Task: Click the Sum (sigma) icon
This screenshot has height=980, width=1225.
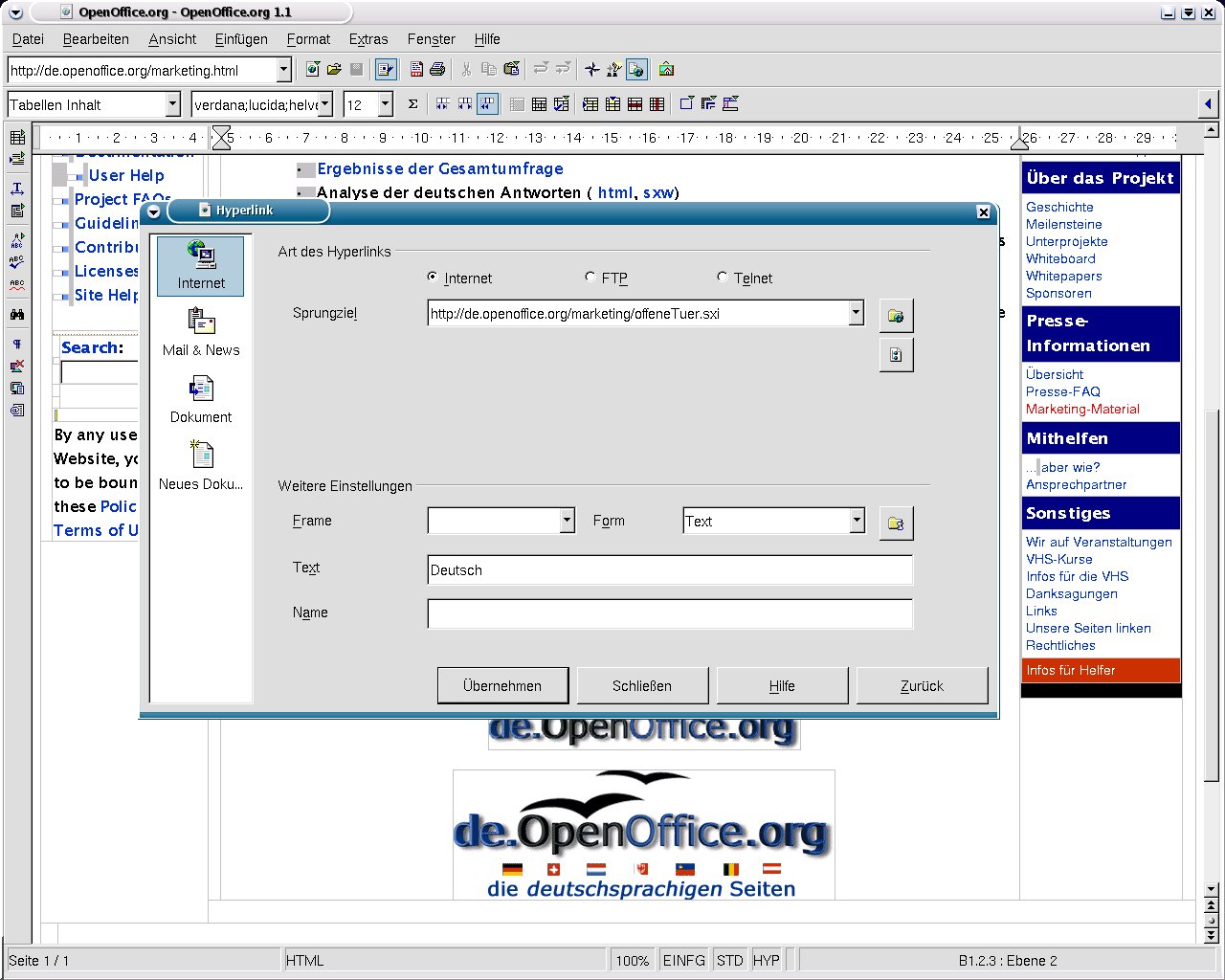Action: click(412, 104)
